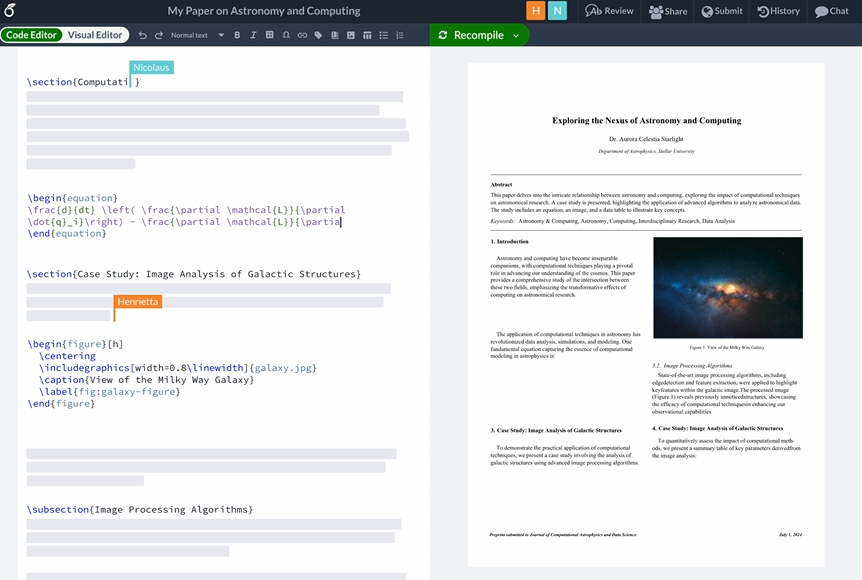Click the Share button
The width and height of the screenshot is (862, 580).
[x=668, y=11]
